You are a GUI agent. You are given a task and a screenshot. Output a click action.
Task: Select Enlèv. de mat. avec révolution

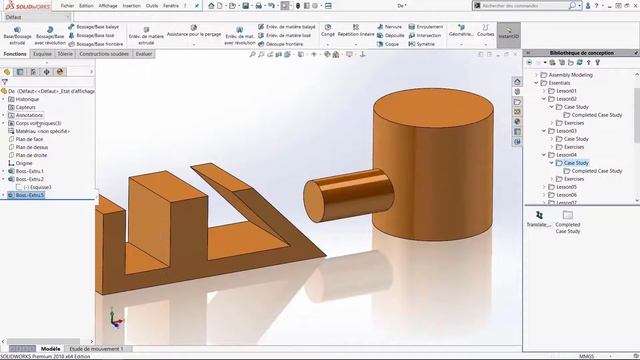coord(240,36)
